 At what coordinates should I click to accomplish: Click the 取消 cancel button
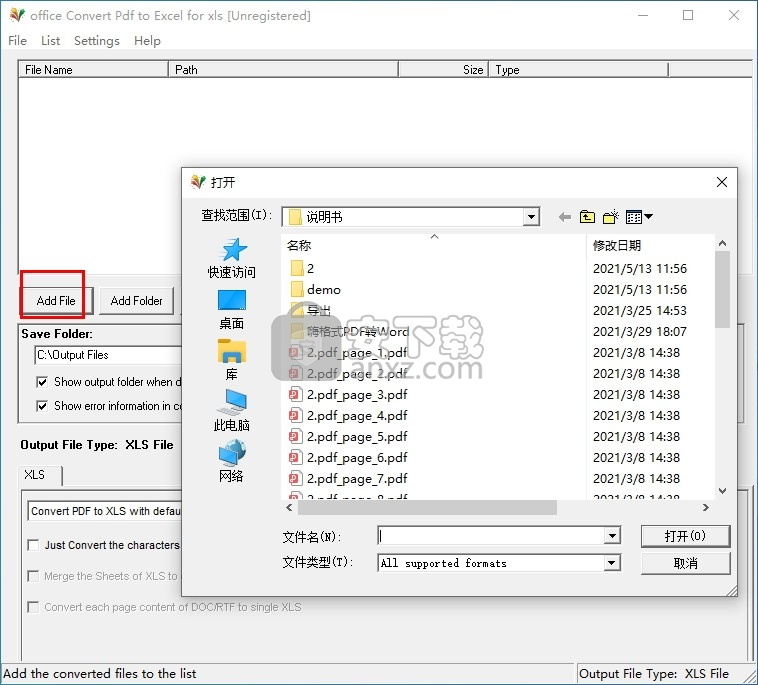click(x=685, y=563)
